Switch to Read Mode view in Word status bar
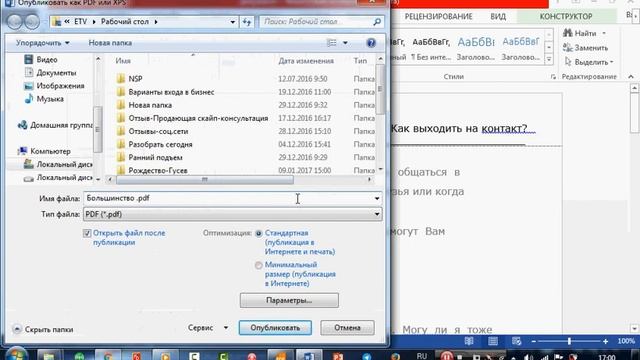Screen dimensions: 640x360 point(469,341)
